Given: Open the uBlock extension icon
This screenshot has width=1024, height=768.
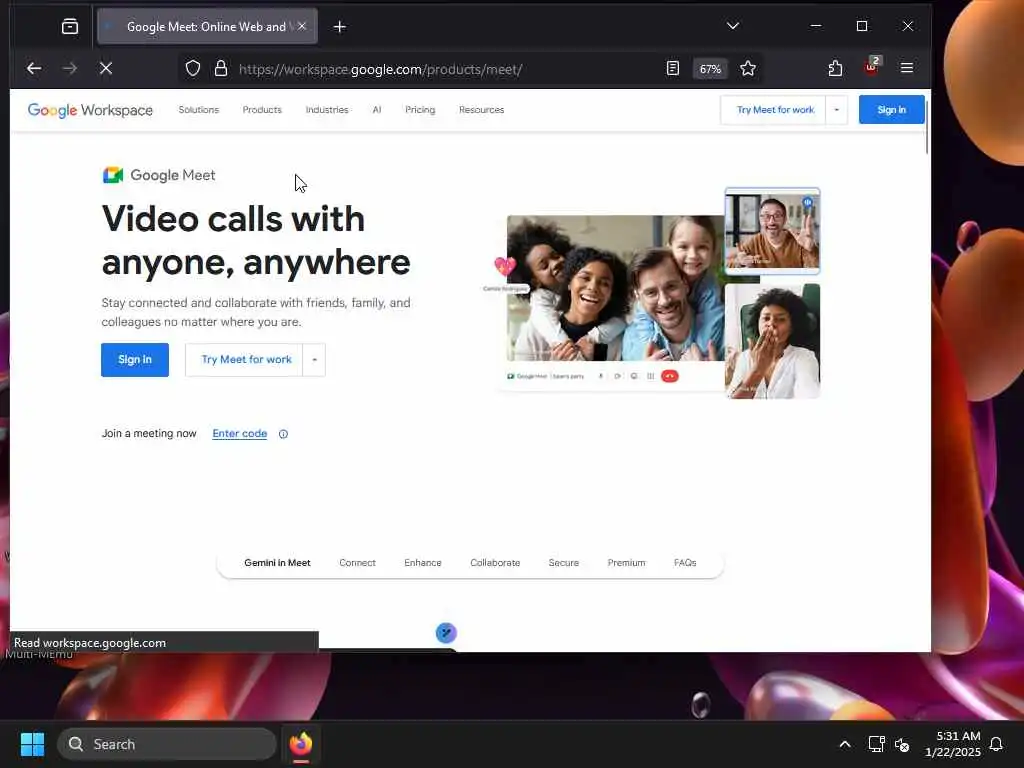Looking at the screenshot, I should point(872,67).
